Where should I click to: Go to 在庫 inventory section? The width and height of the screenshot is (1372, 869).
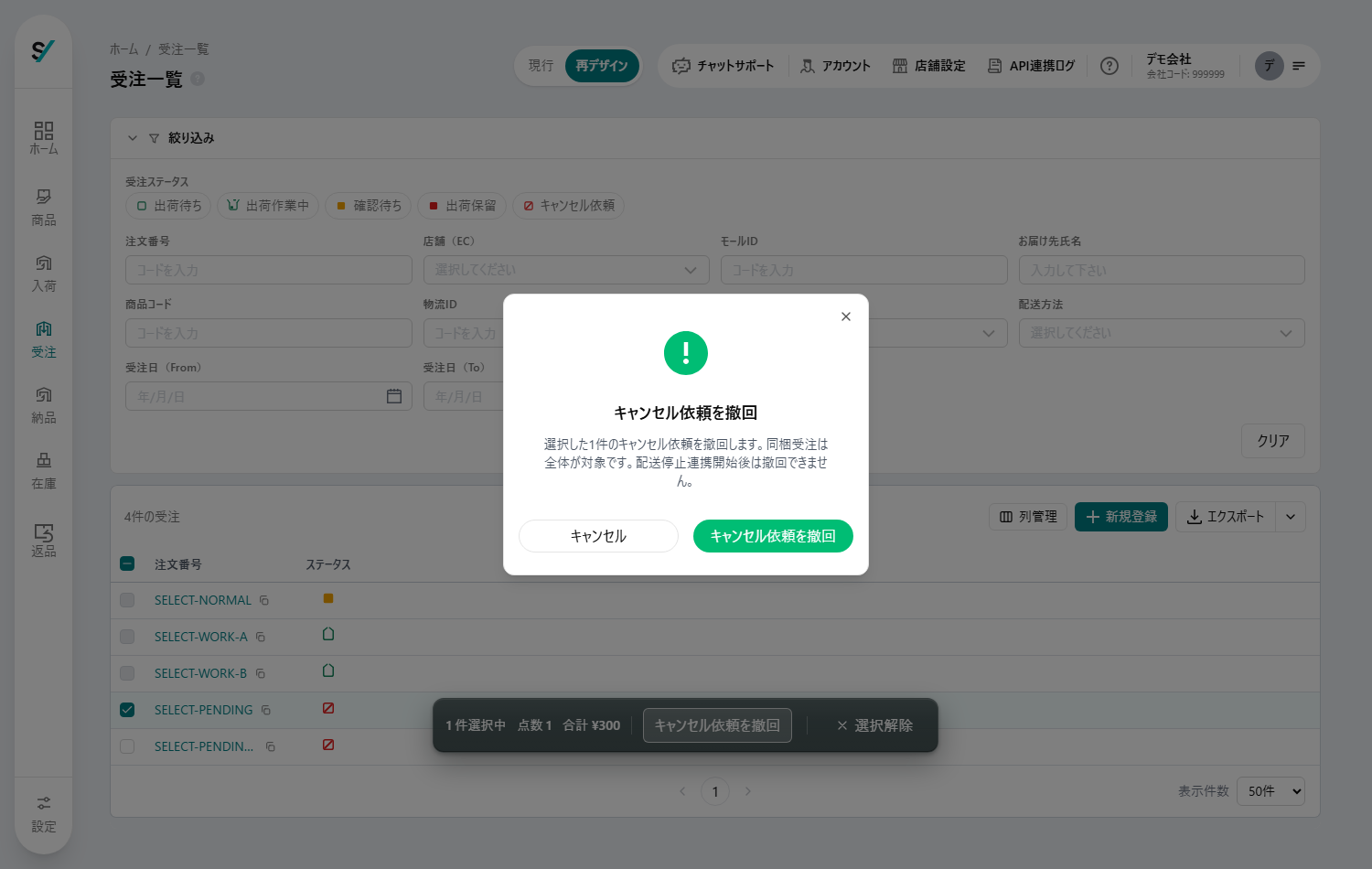click(43, 471)
